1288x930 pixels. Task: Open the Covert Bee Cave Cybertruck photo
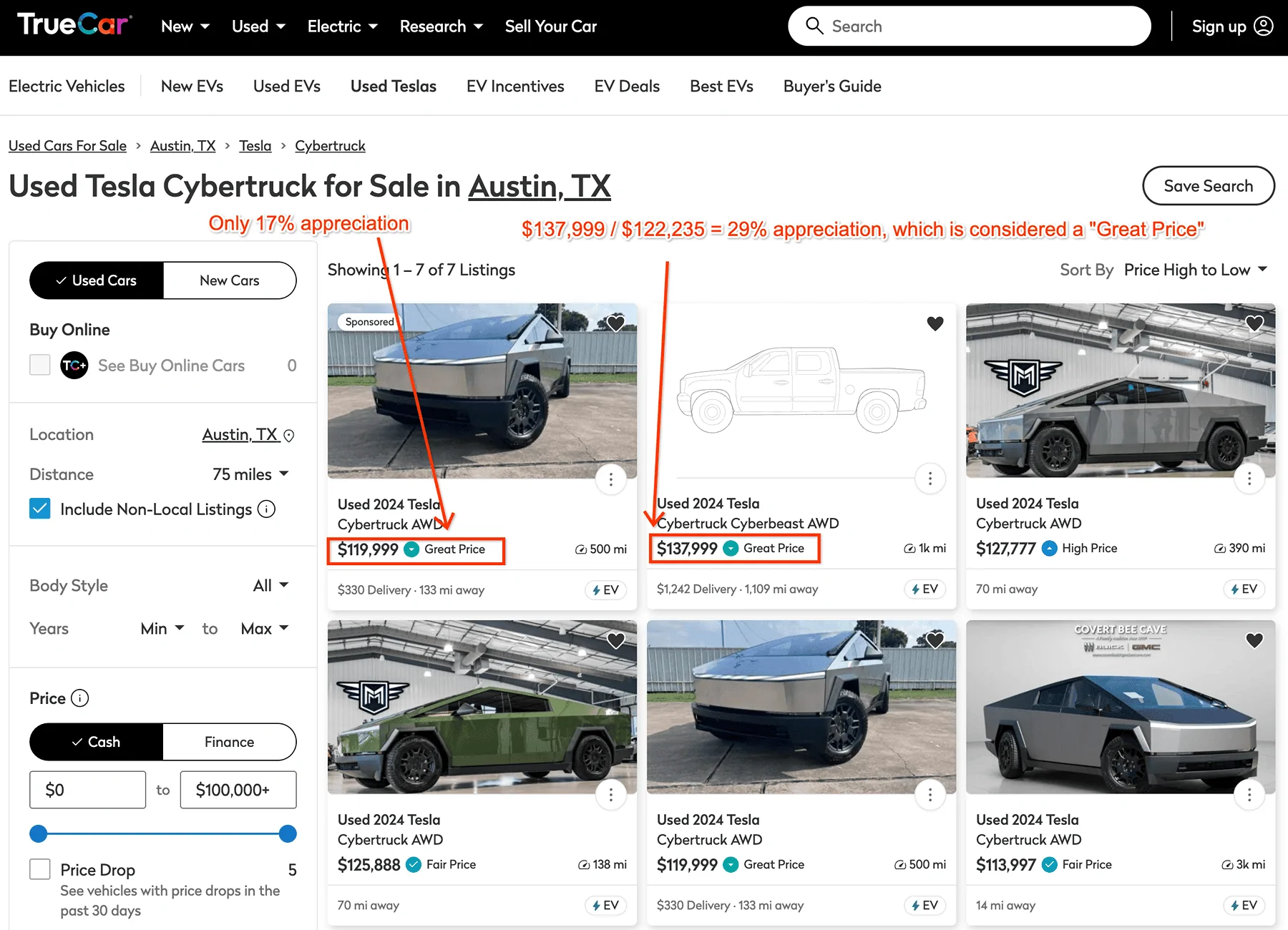click(x=1121, y=707)
